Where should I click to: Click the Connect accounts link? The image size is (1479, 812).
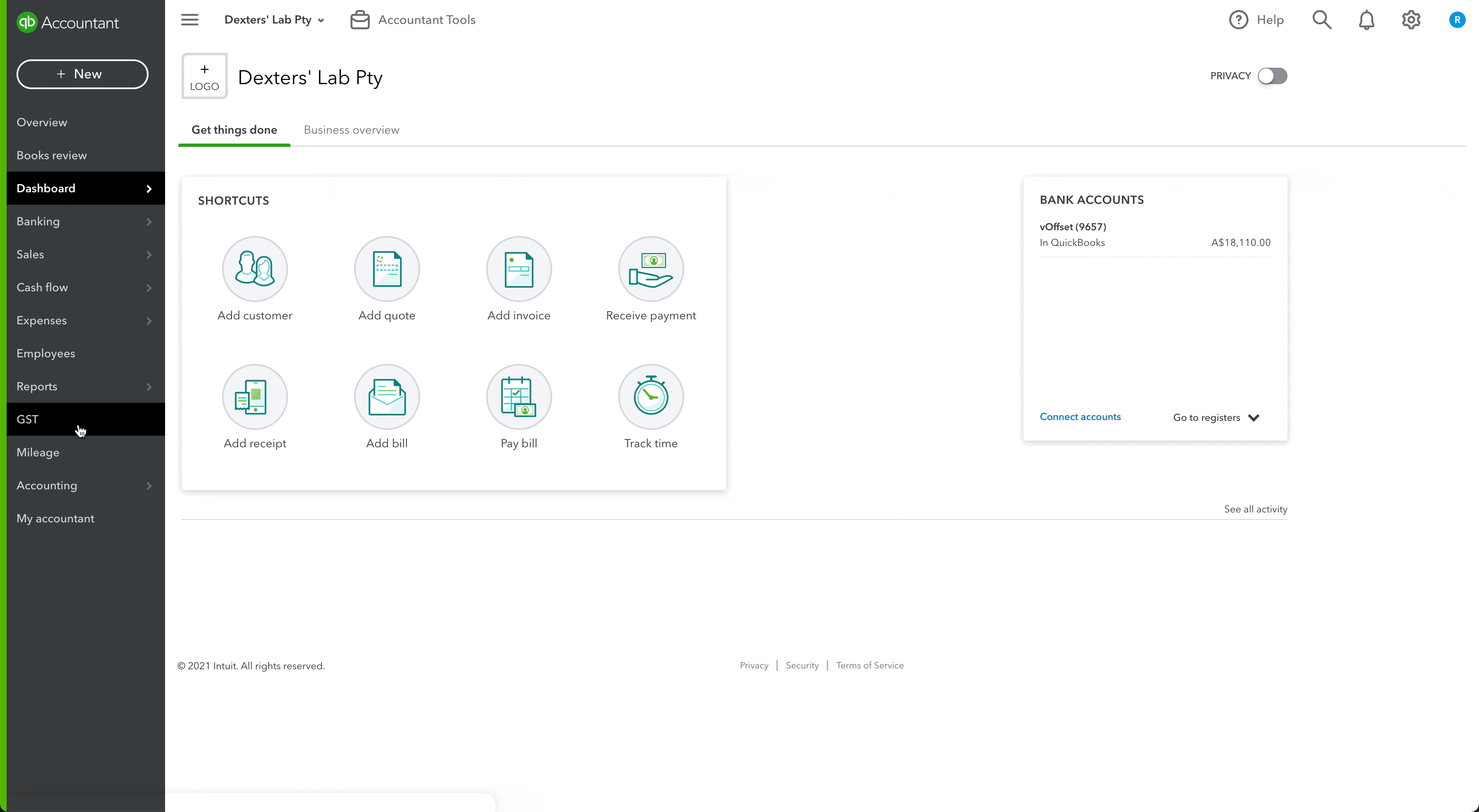tap(1080, 417)
